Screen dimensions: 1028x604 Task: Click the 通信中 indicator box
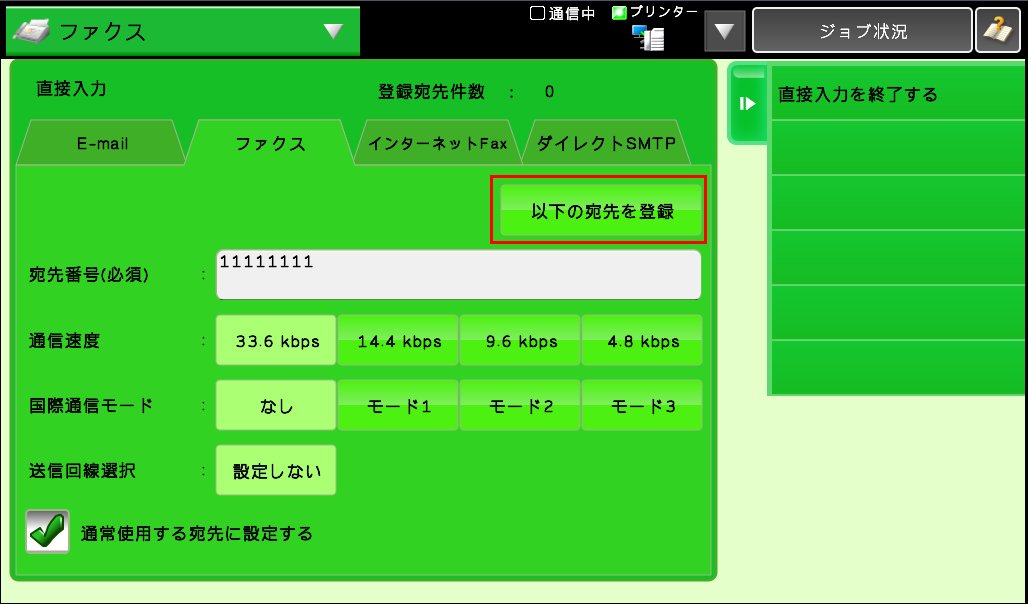pos(537,14)
